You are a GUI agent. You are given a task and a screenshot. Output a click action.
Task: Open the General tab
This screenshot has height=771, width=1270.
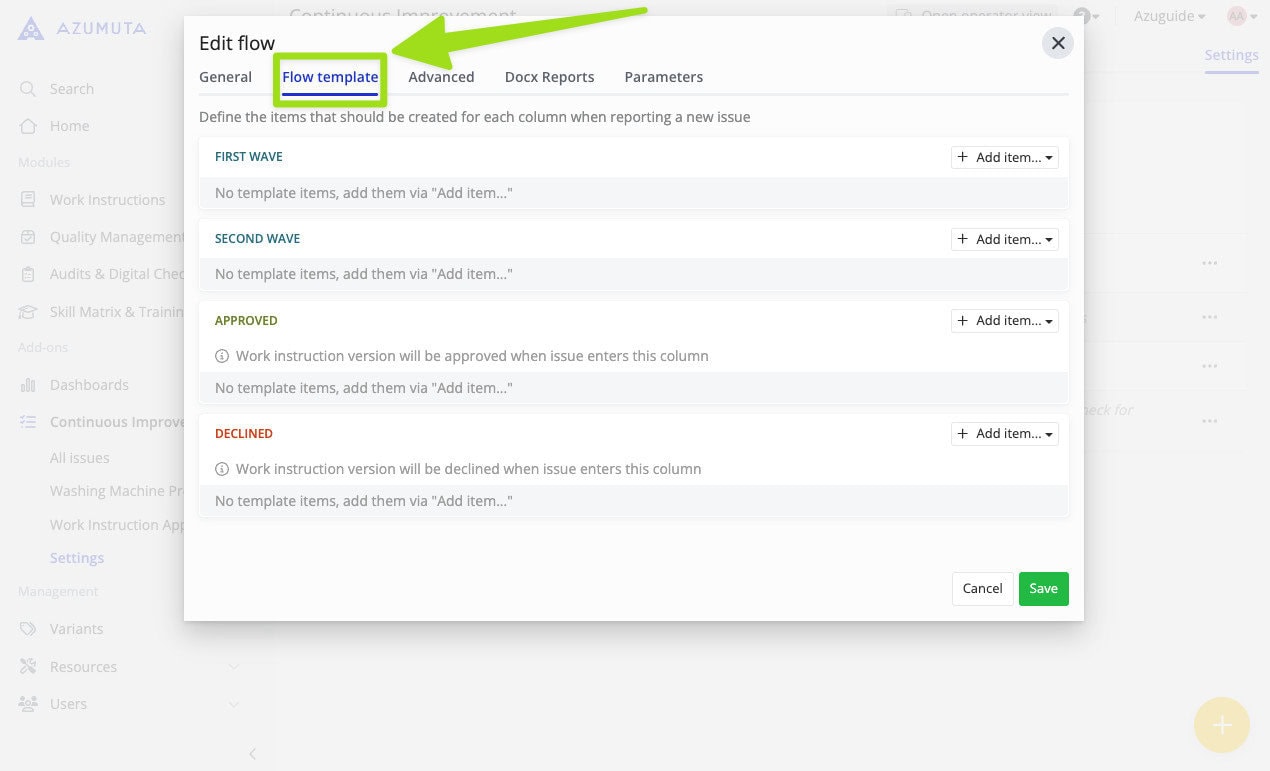[225, 77]
